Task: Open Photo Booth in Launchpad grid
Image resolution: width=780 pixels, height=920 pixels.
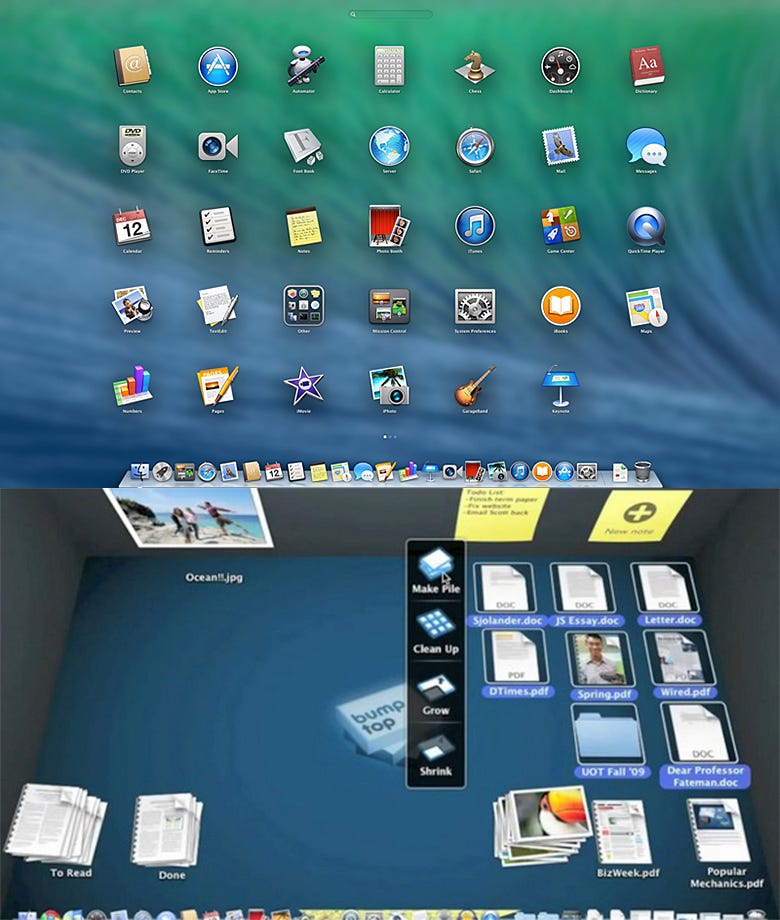Action: 389,226
